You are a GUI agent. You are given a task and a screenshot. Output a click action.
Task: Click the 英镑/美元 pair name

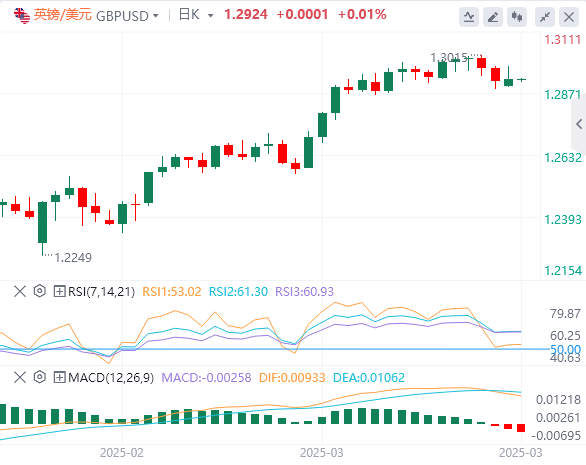[x=62, y=15]
